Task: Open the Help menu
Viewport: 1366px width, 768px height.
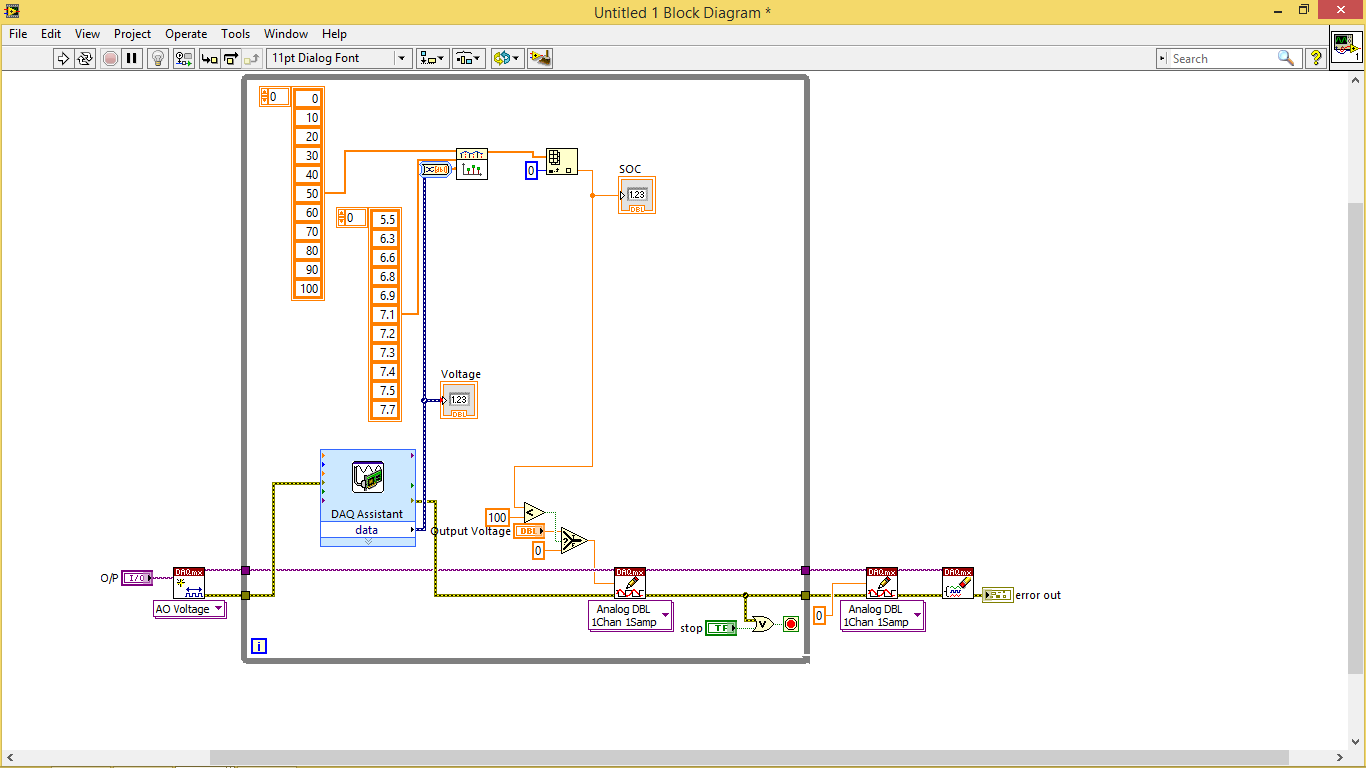Action: (335, 34)
